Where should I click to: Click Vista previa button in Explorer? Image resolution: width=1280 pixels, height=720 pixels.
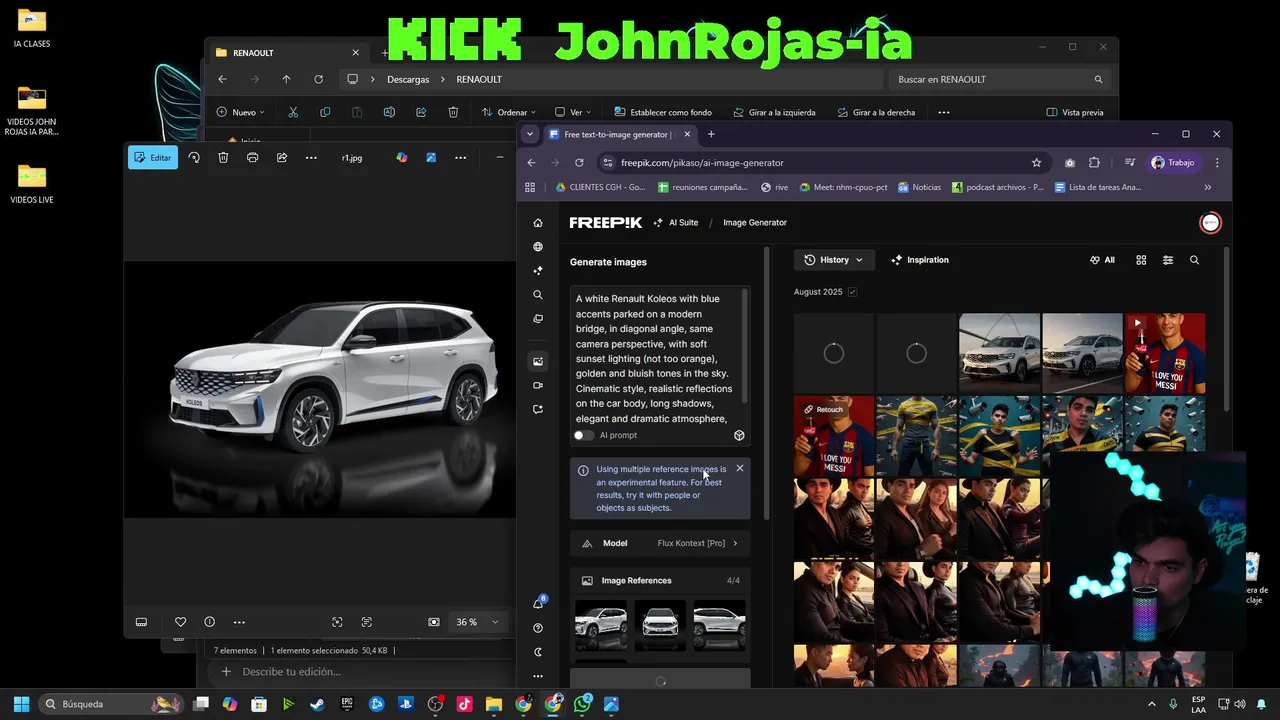1075,112
